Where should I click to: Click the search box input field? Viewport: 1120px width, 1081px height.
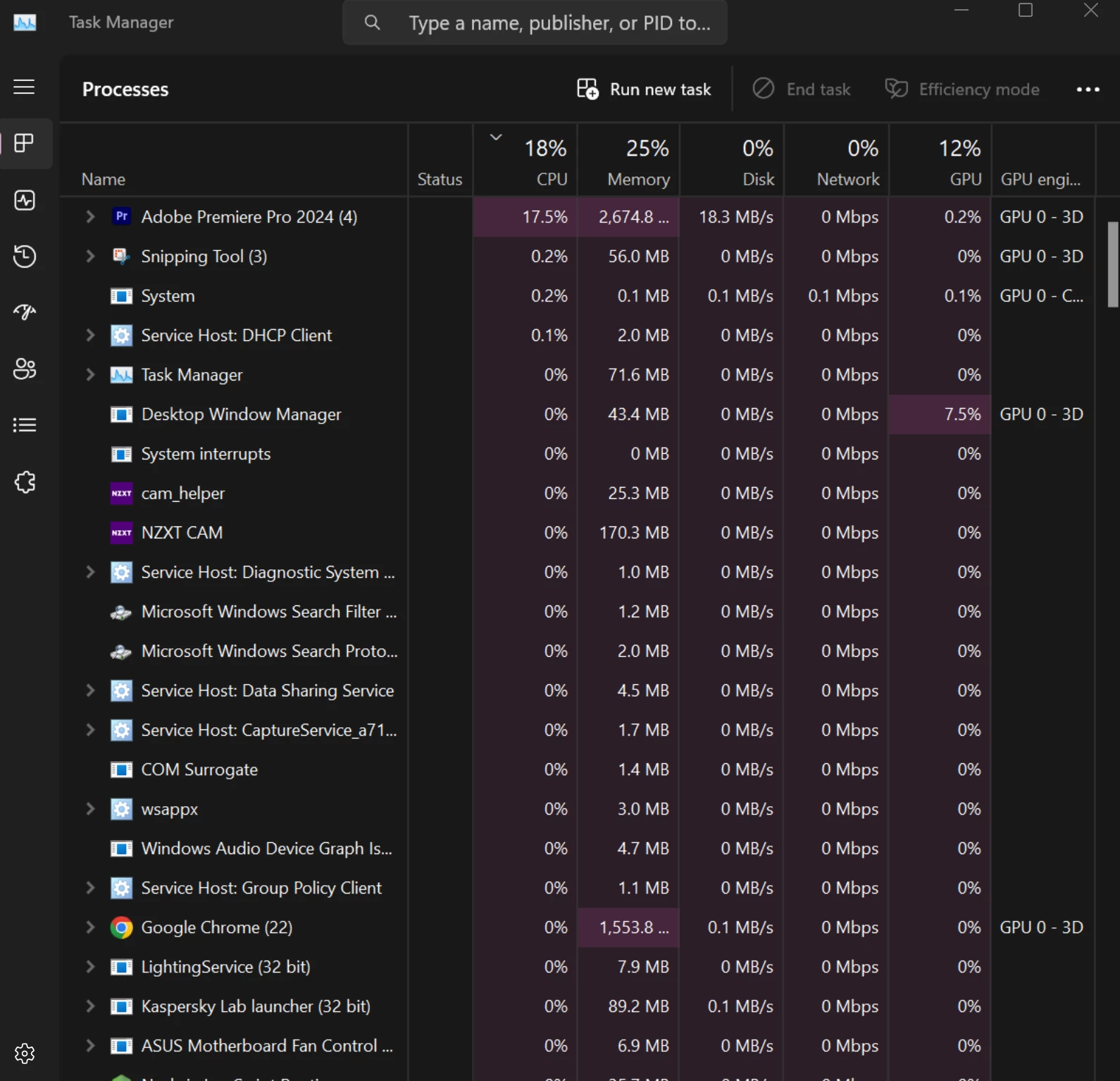[535, 23]
